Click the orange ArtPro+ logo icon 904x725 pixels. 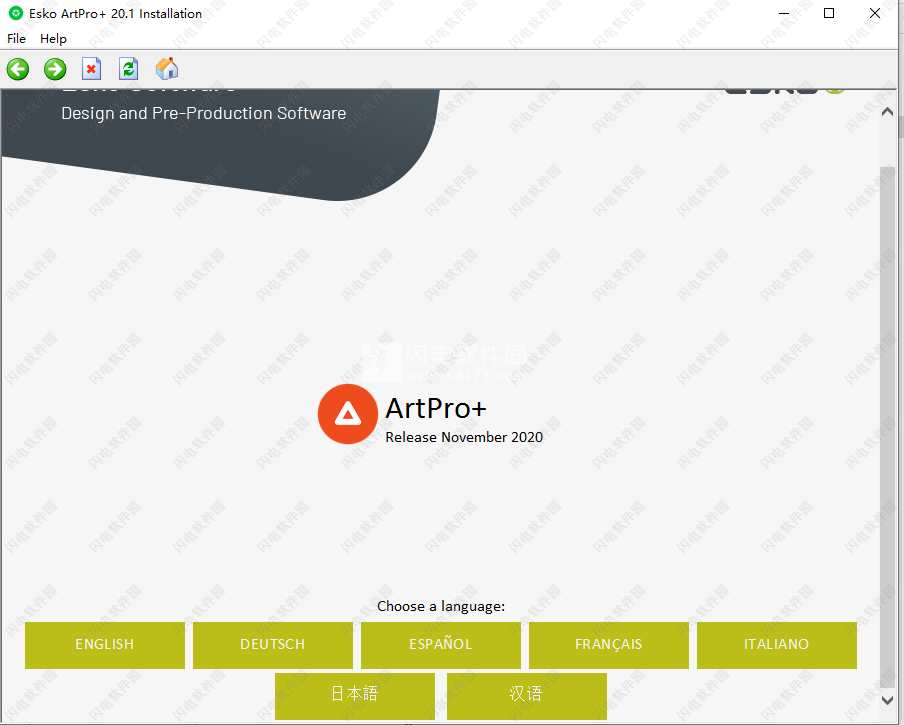[x=347, y=413]
